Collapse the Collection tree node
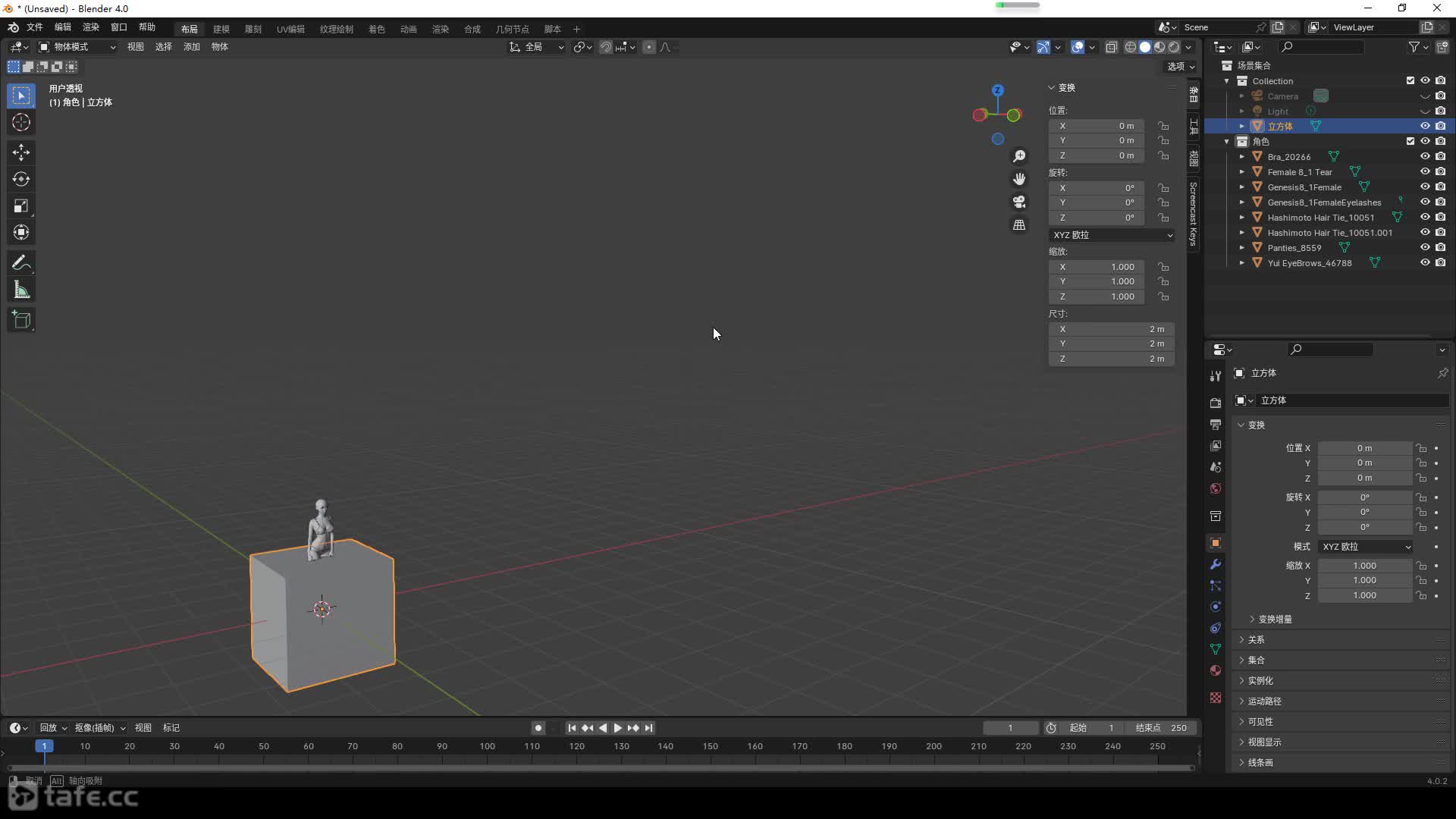This screenshot has height=819, width=1456. click(x=1227, y=81)
